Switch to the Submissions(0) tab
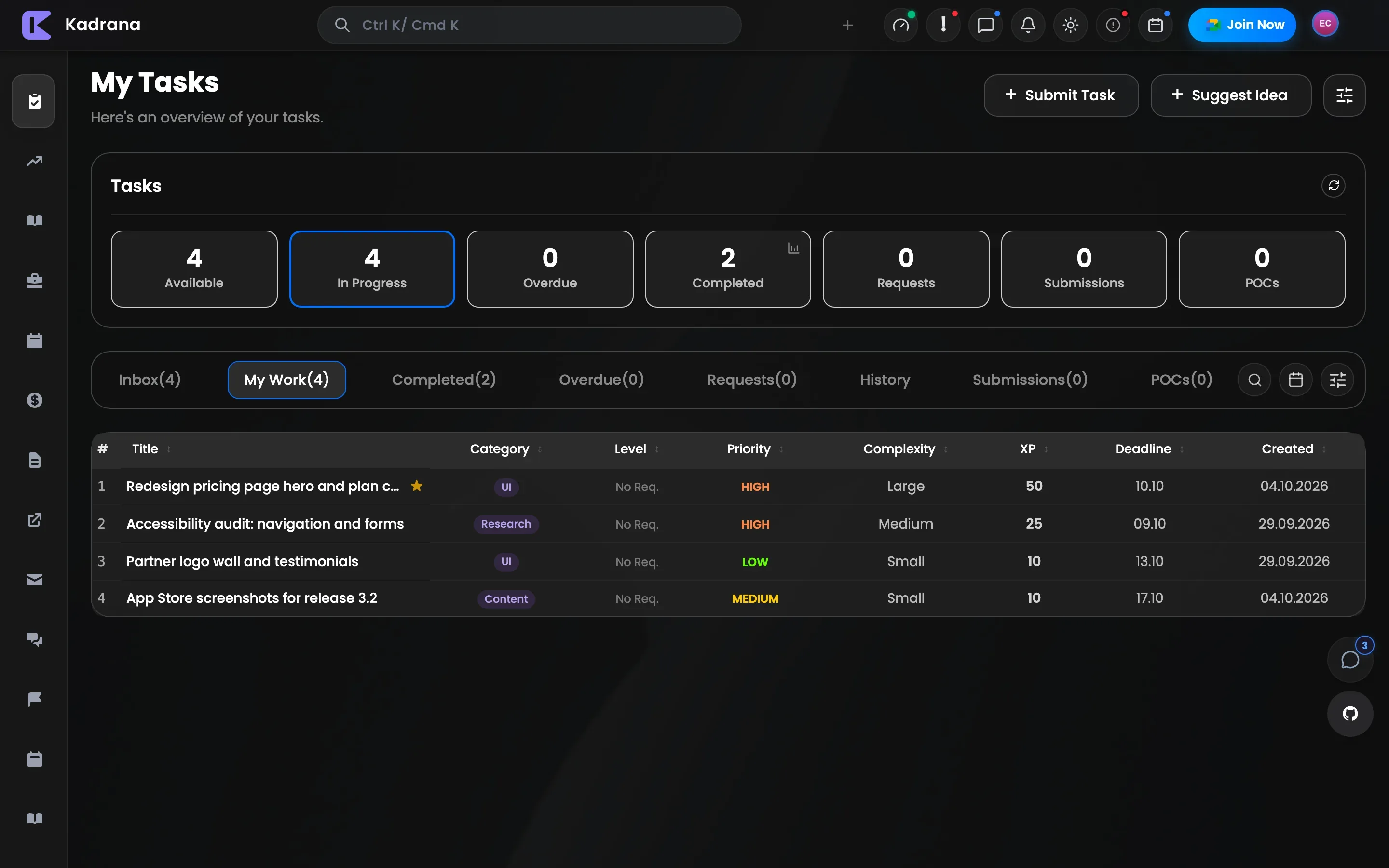 (1030, 380)
